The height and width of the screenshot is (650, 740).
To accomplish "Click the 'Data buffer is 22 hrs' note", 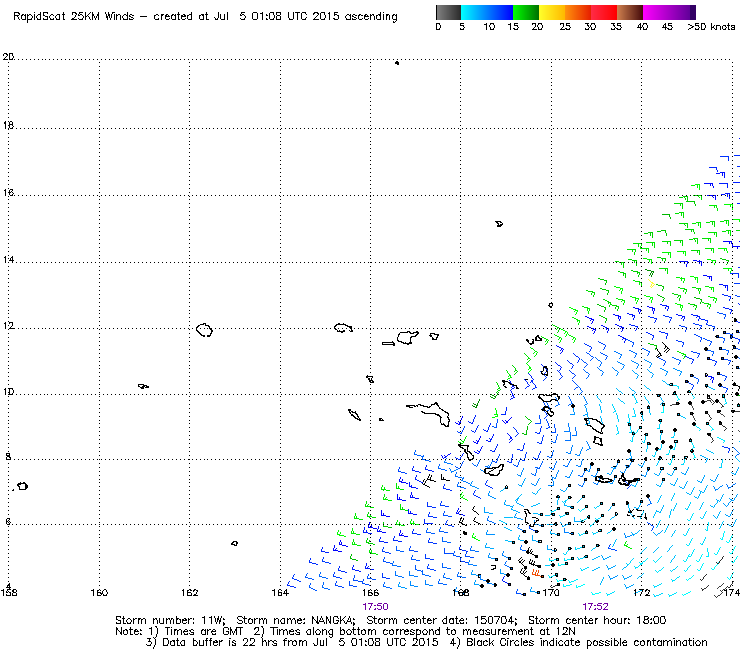I will (222, 642).
